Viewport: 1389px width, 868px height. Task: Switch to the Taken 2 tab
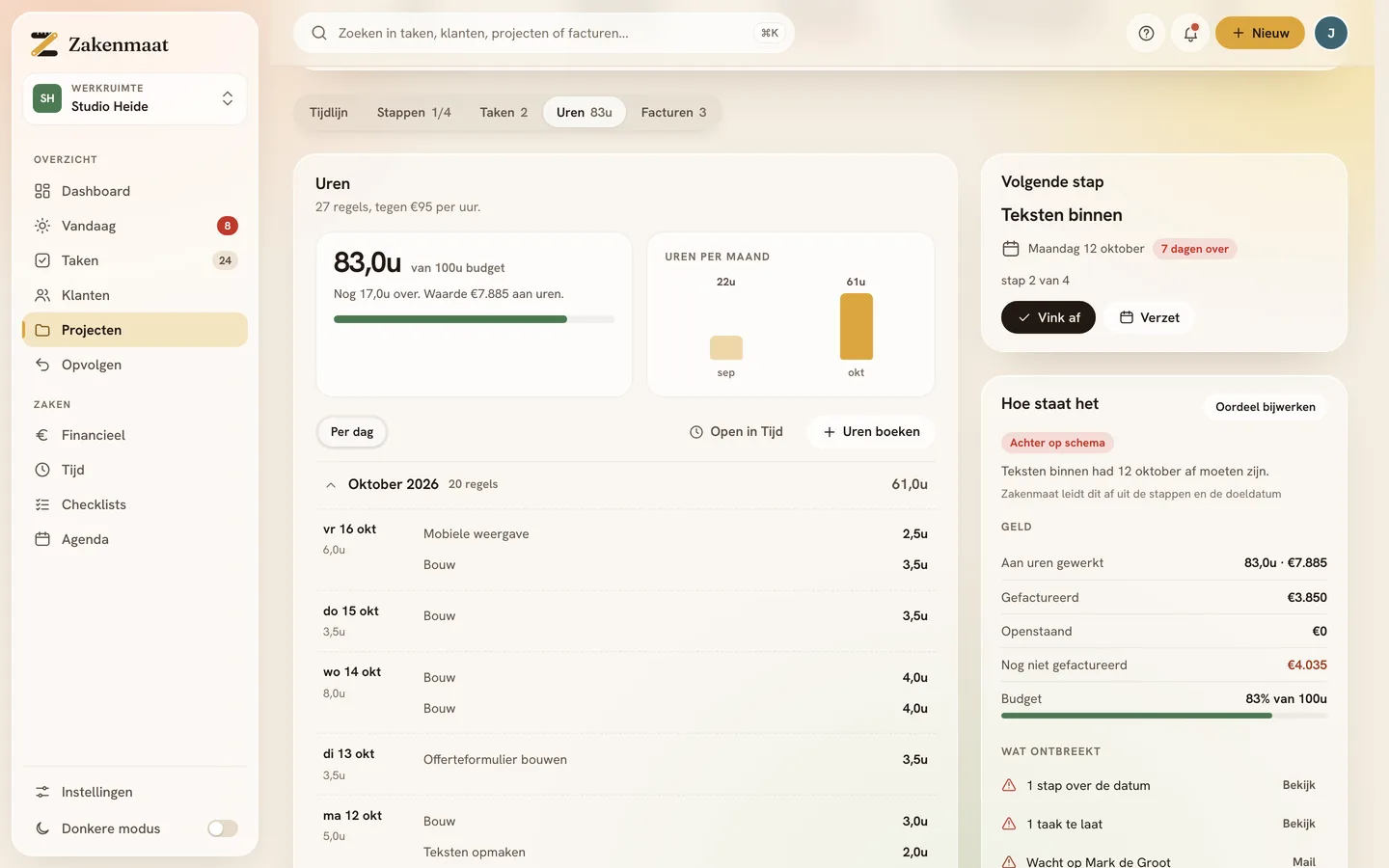click(504, 113)
